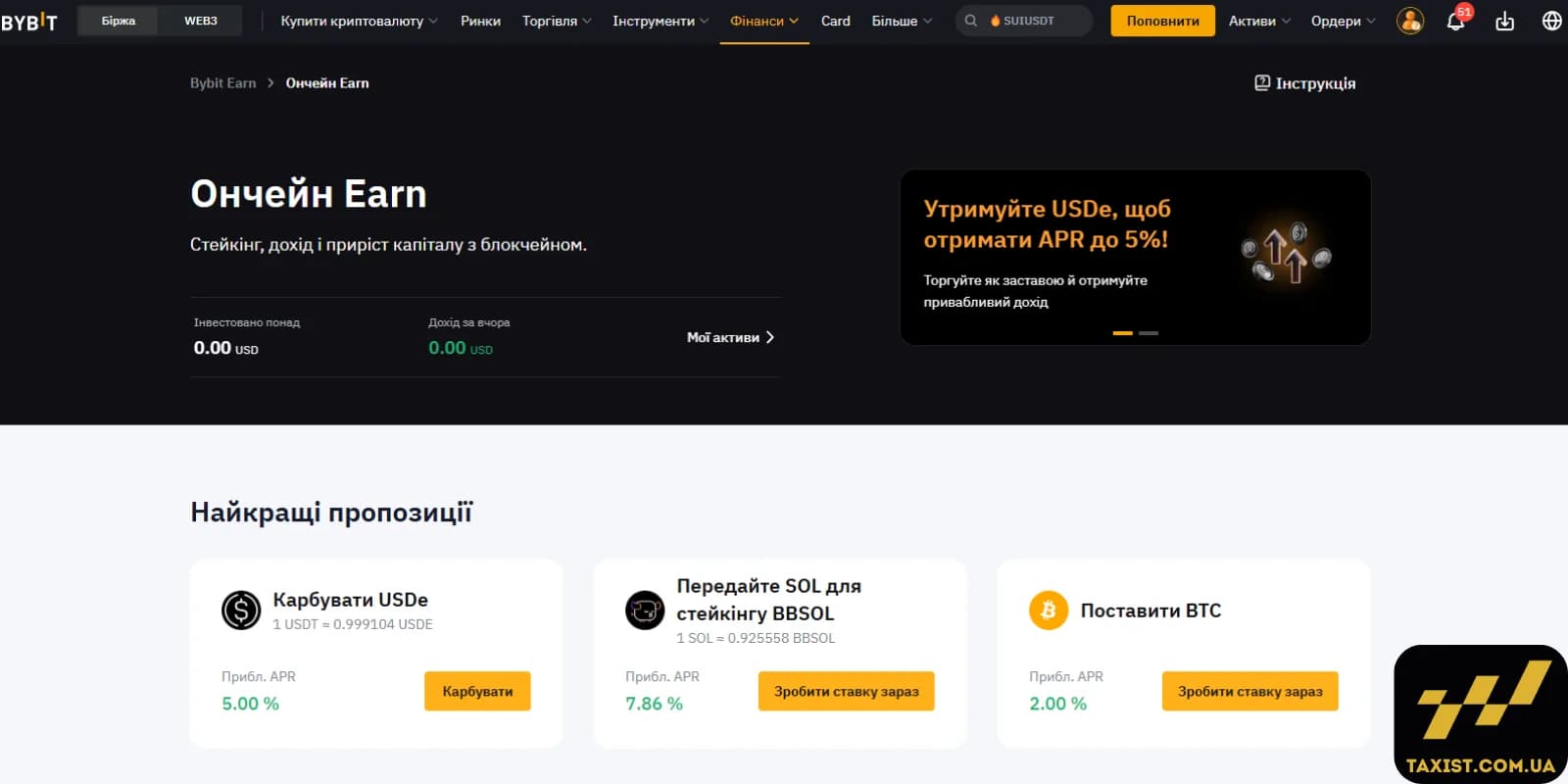Click the 7.86 % APR value
Viewport: 1568px width, 784px height.
654,704
